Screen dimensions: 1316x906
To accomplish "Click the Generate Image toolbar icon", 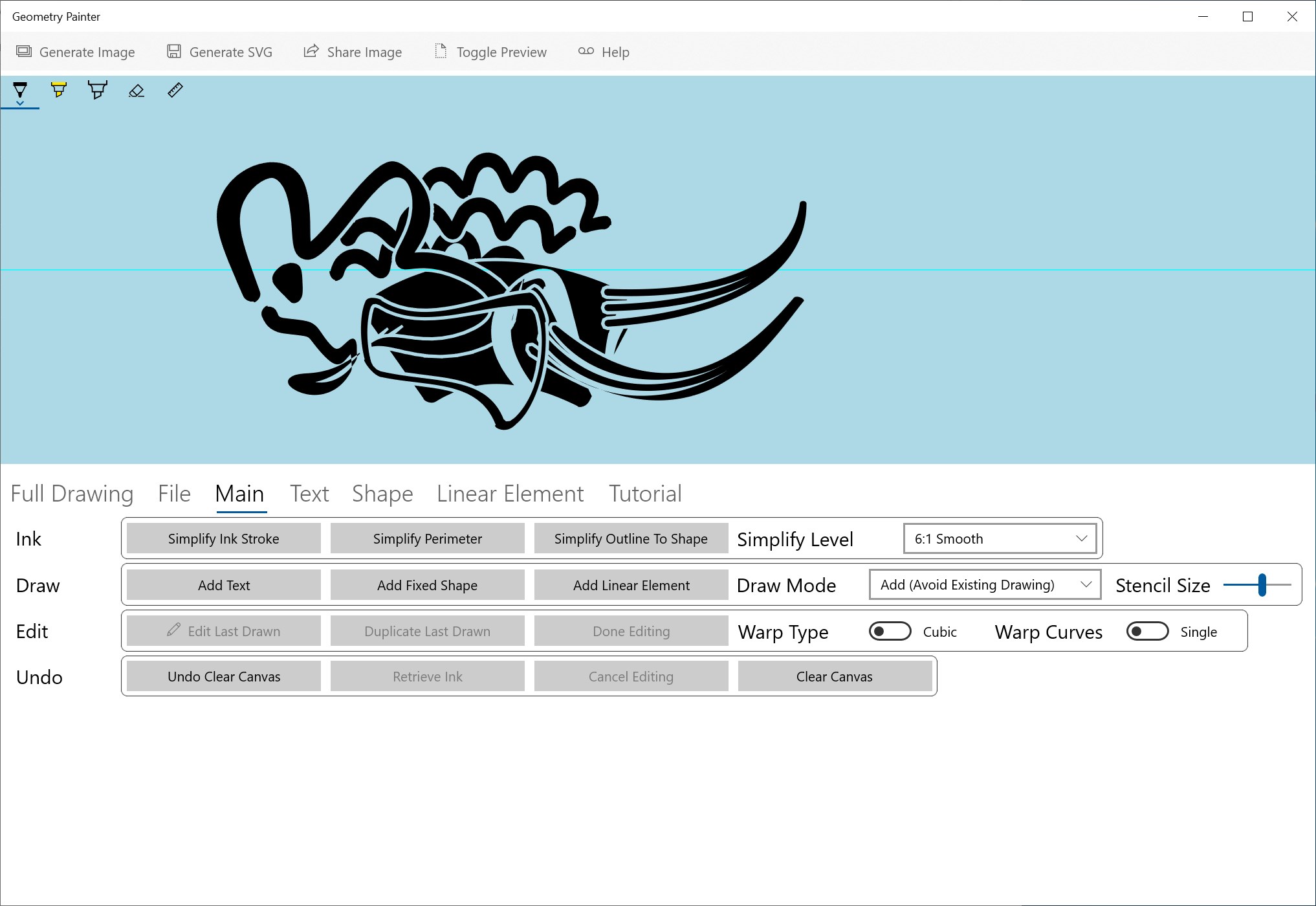I will point(24,52).
